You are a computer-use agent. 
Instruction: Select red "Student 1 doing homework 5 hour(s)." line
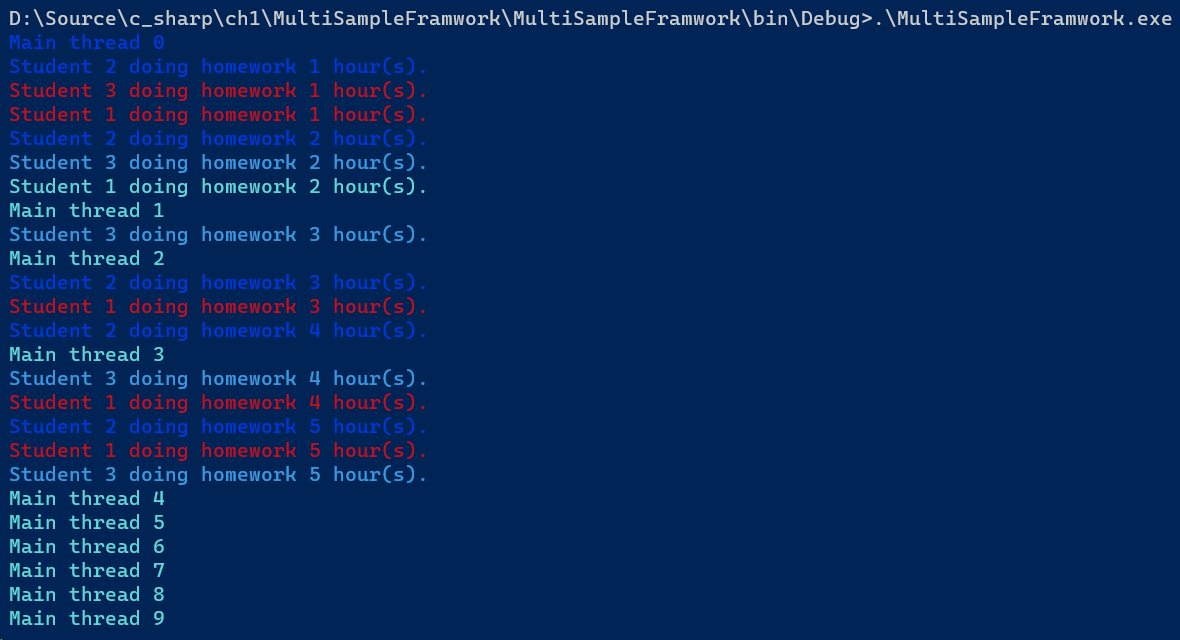(218, 450)
